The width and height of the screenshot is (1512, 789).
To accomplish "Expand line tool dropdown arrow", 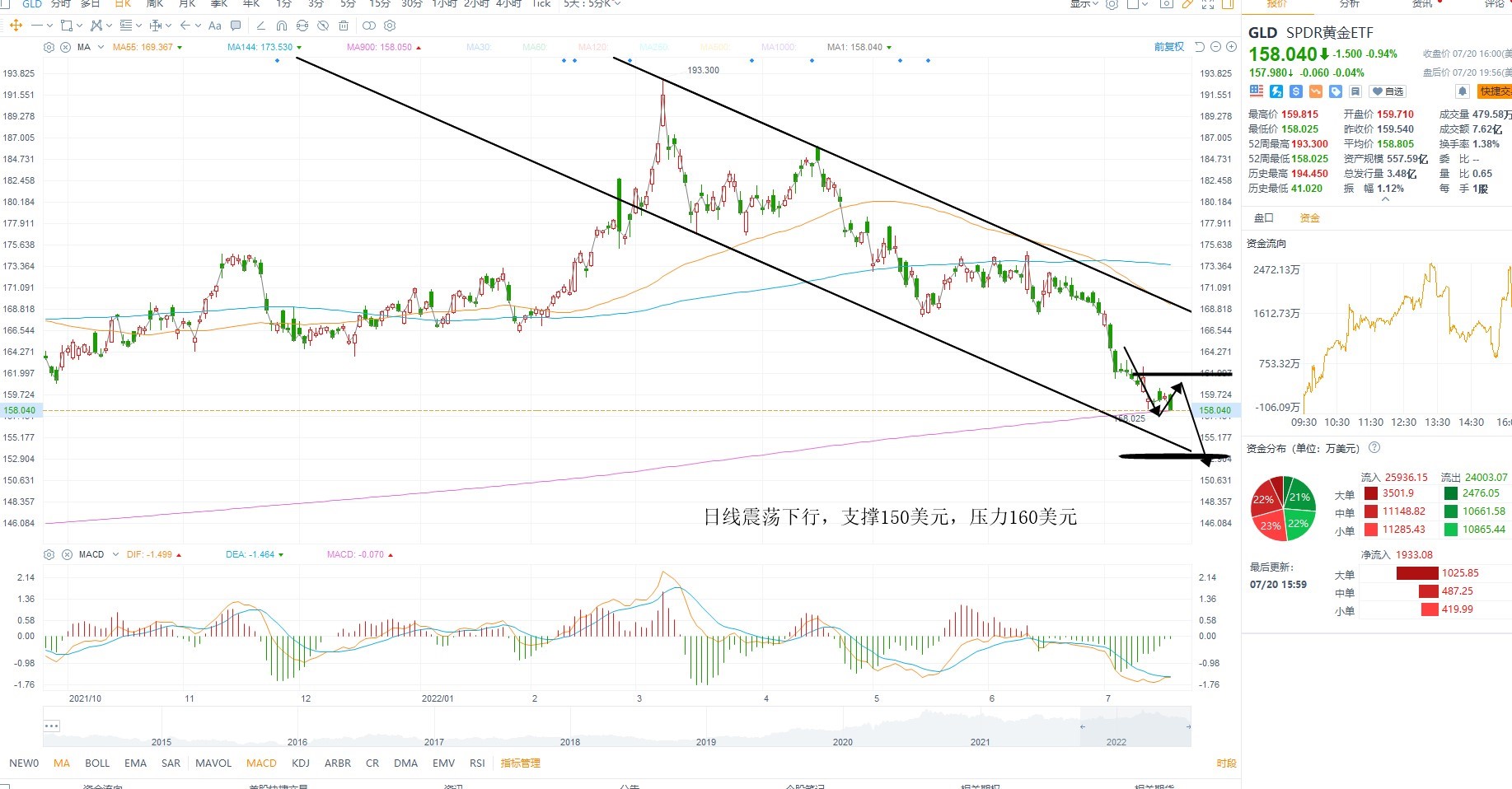I will 49,26.
